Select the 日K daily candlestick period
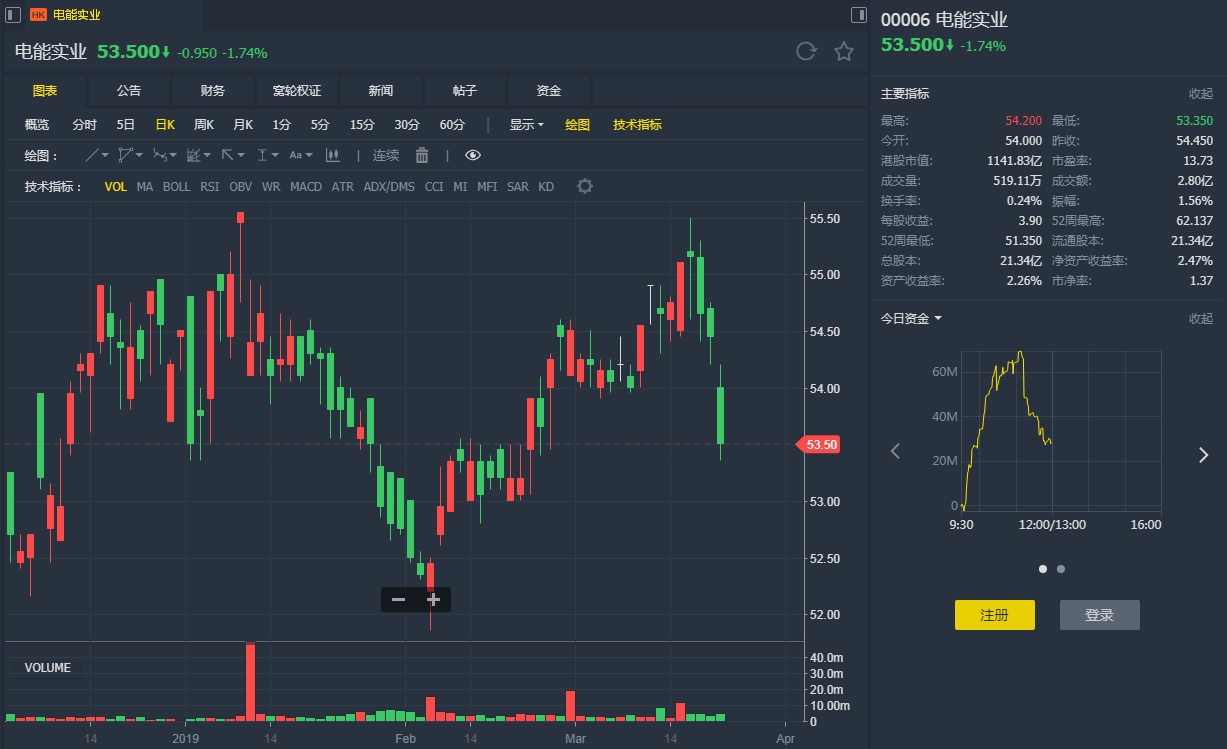The width and height of the screenshot is (1227, 749). click(165, 125)
